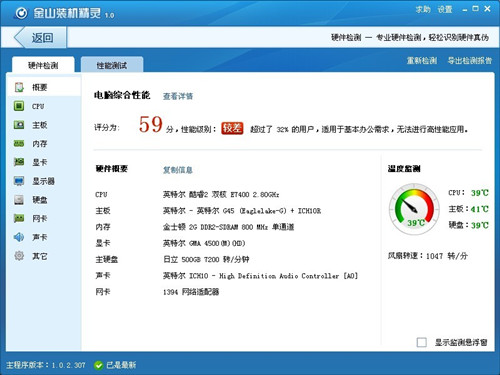Click graphics value 英特尔 GMA 4500
500x375 pixels.
pyautogui.click(x=204, y=243)
